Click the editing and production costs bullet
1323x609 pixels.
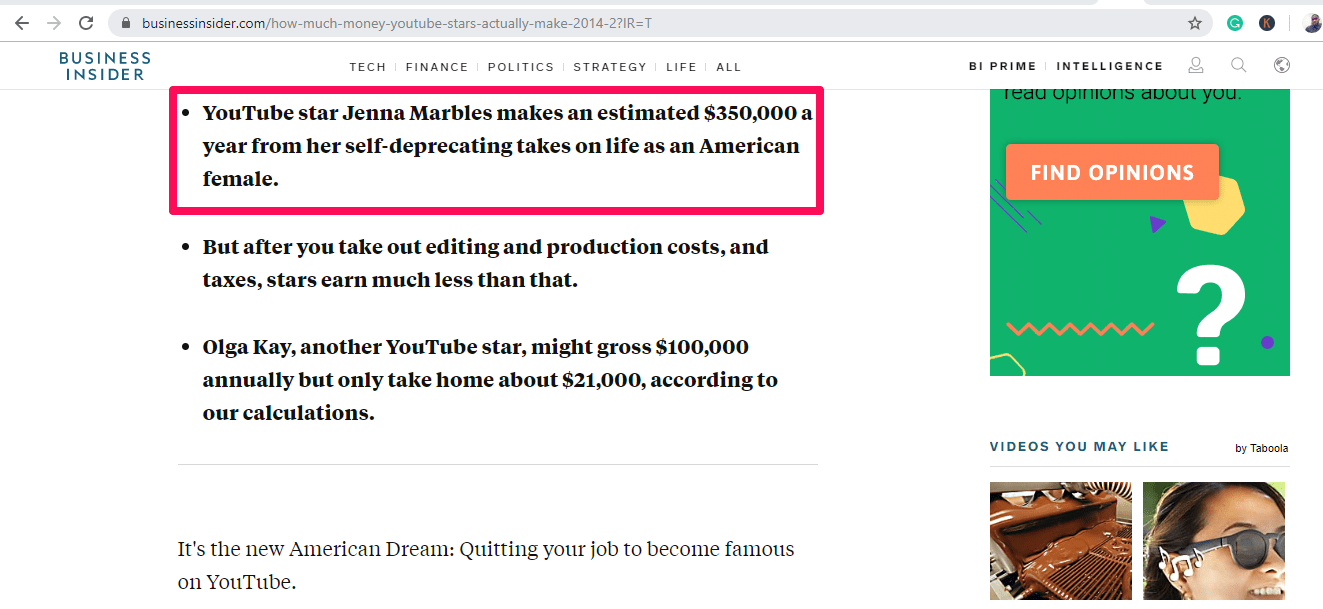[x=486, y=263]
